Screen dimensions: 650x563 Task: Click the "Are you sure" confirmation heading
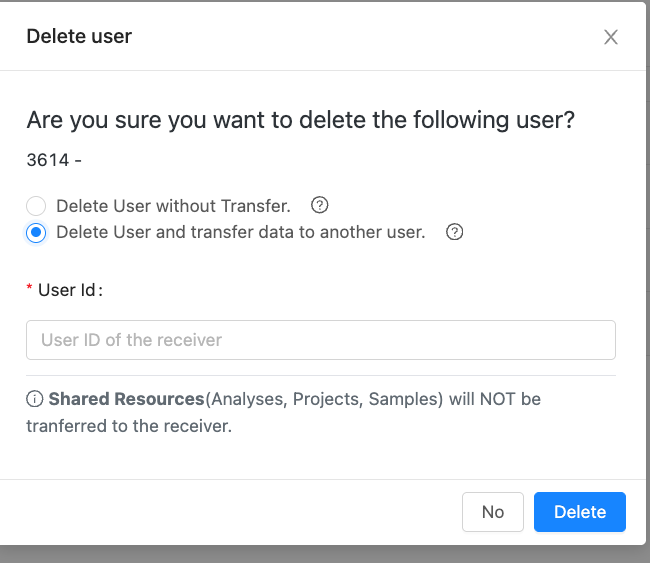pyautogui.click(x=300, y=121)
